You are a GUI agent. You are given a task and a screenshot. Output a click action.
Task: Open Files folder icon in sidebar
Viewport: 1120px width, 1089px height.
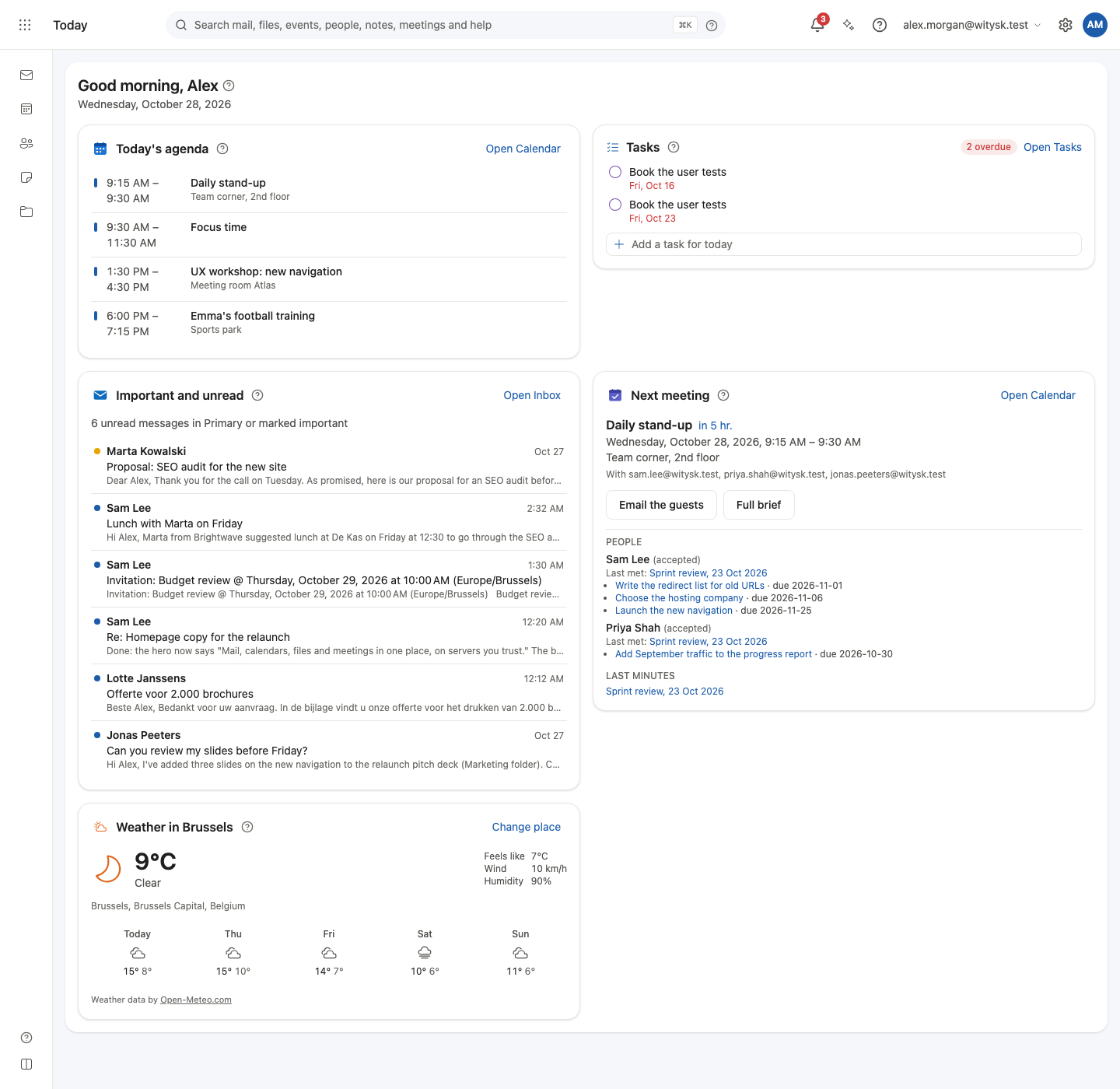click(x=26, y=212)
